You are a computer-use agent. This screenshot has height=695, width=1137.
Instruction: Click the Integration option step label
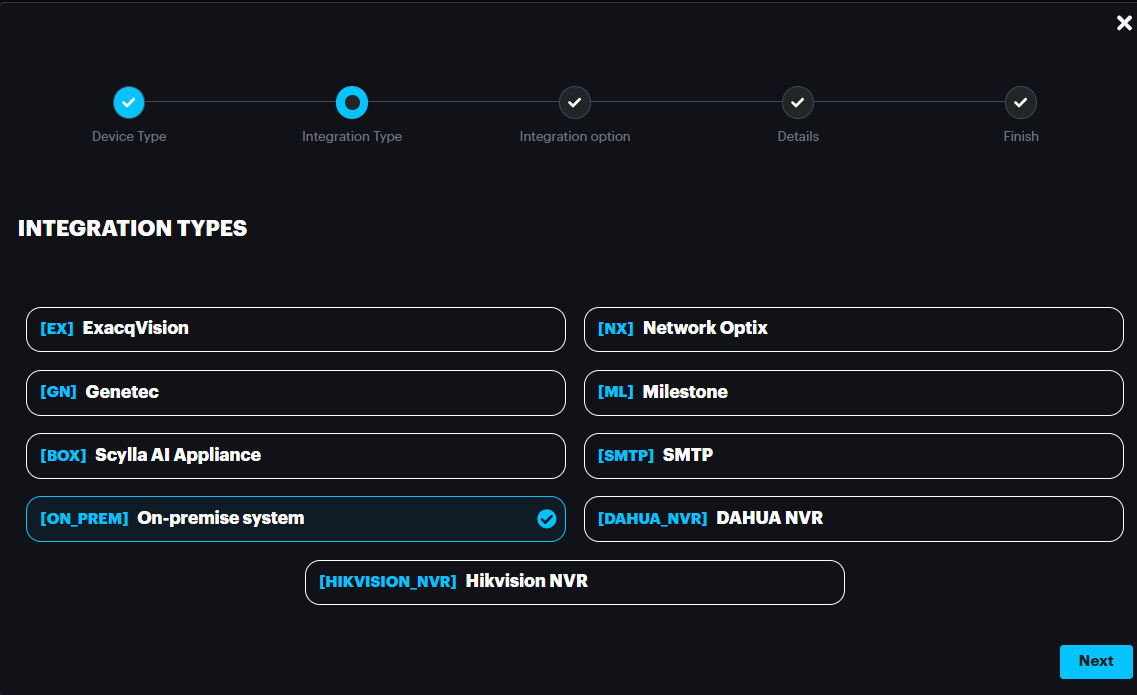pos(575,136)
